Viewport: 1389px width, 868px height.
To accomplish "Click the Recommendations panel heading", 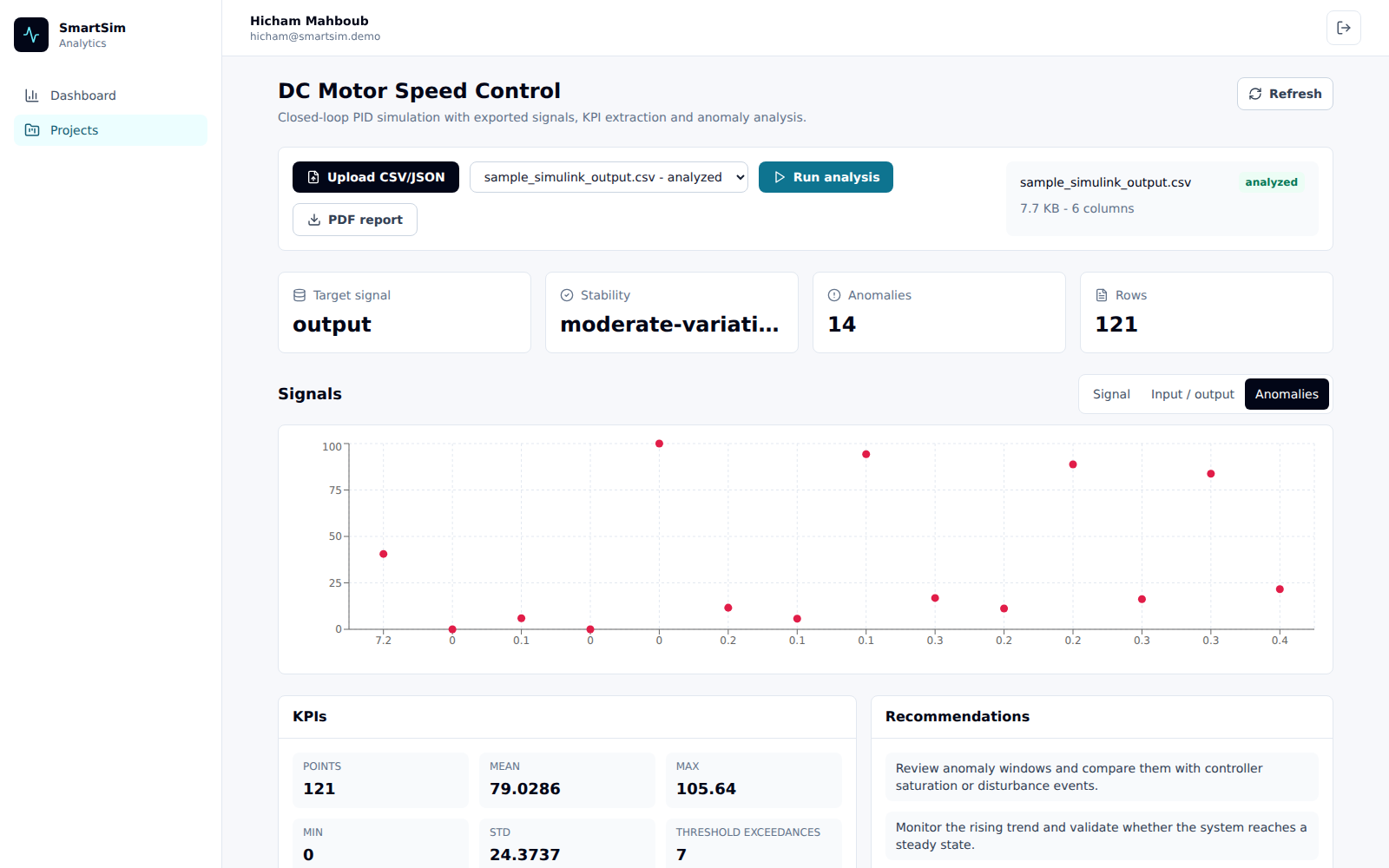I will (x=958, y=717).
